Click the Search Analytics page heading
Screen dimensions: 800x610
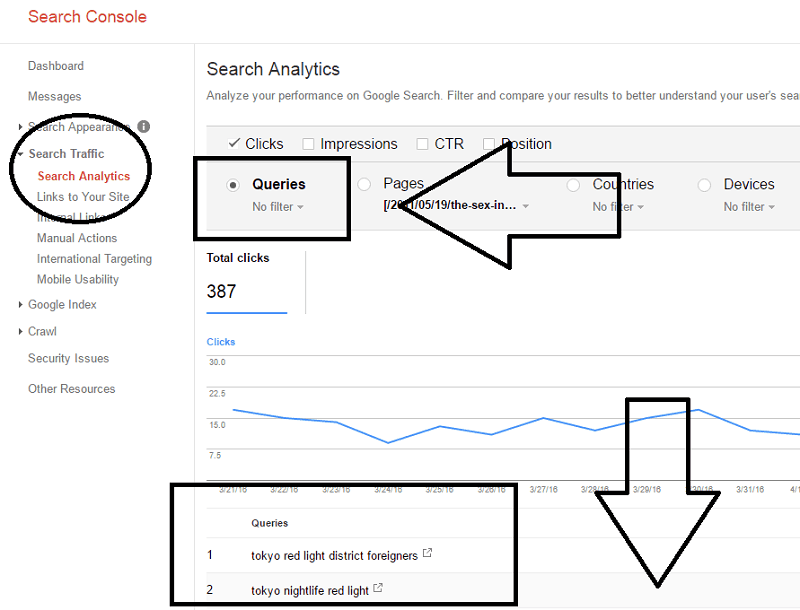click(x=273, y=69)
